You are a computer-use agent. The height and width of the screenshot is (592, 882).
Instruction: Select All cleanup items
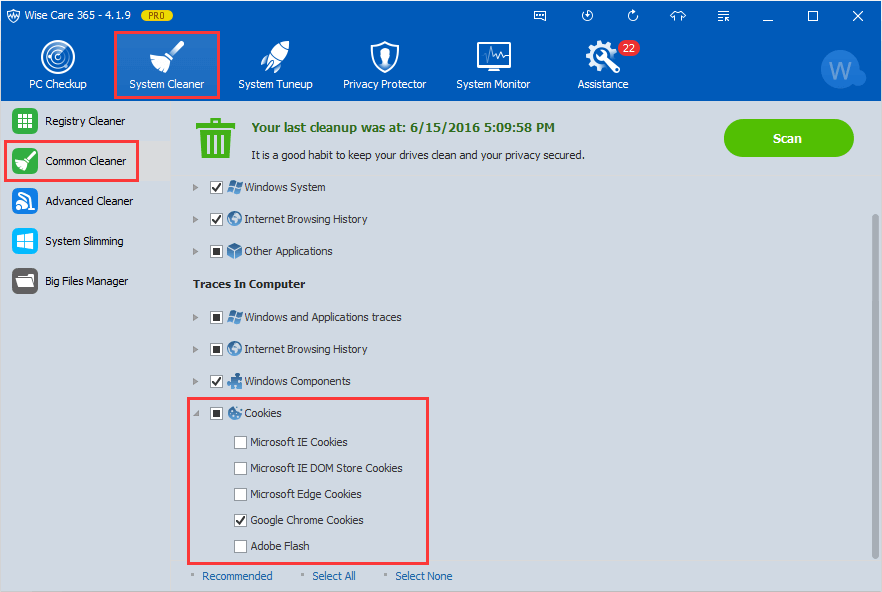pos(334,576)
